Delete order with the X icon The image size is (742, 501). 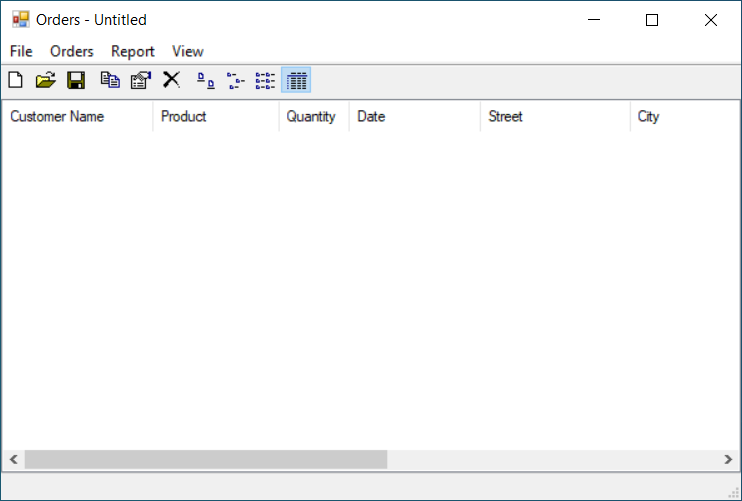[x=171, y=79]
